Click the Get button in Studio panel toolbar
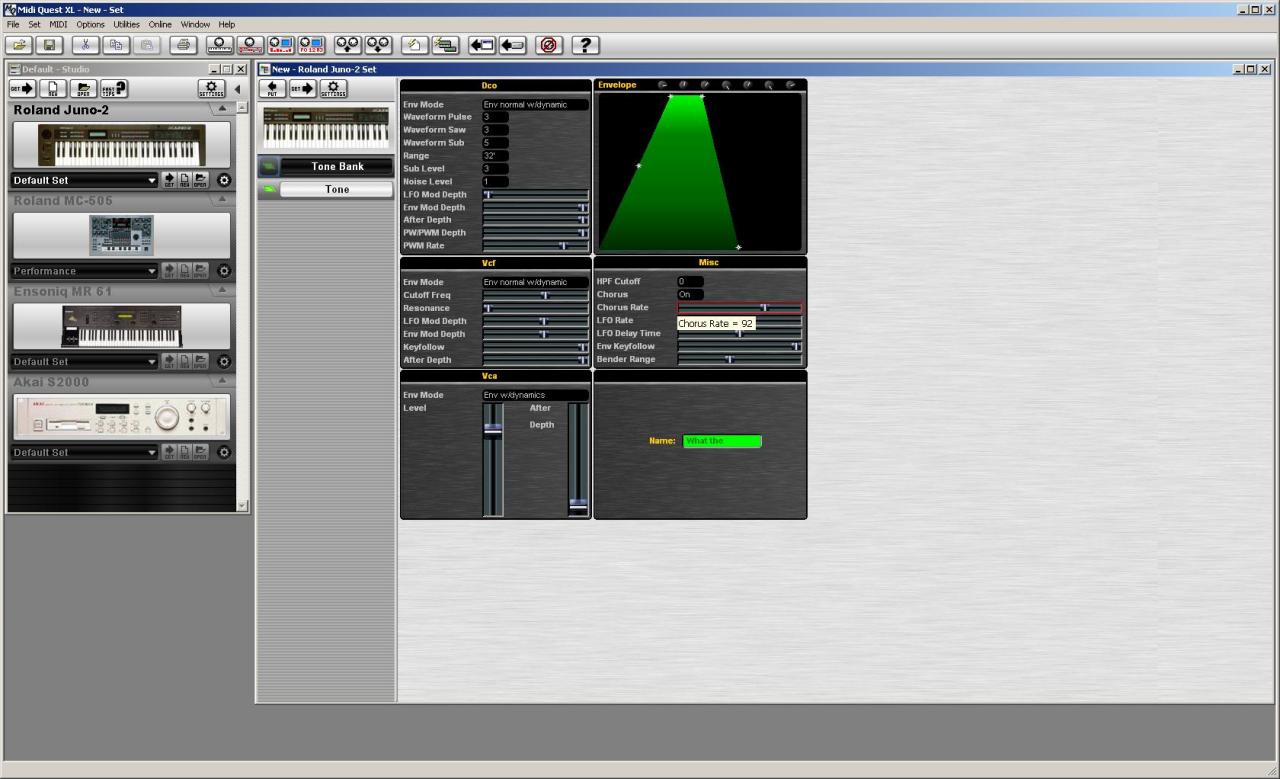1280x779 pixels. pyautogui.click(x=21, y=89)
